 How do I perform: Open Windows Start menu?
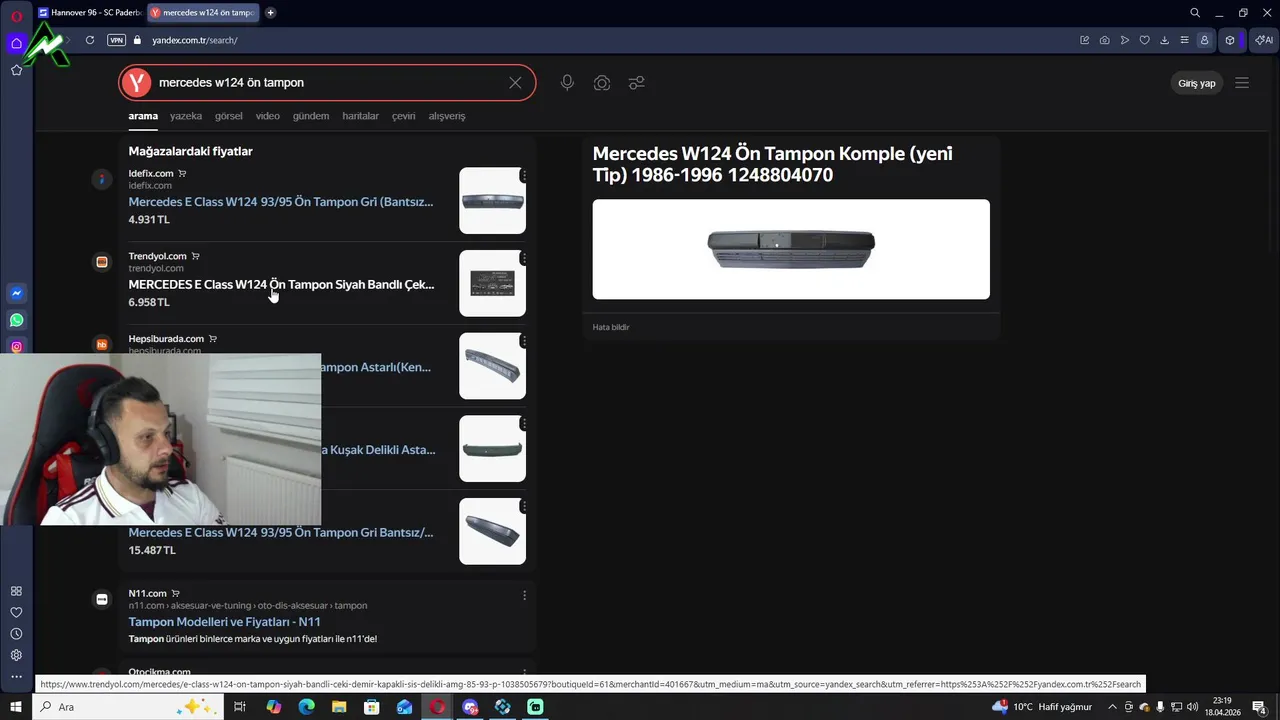point(15,707)
